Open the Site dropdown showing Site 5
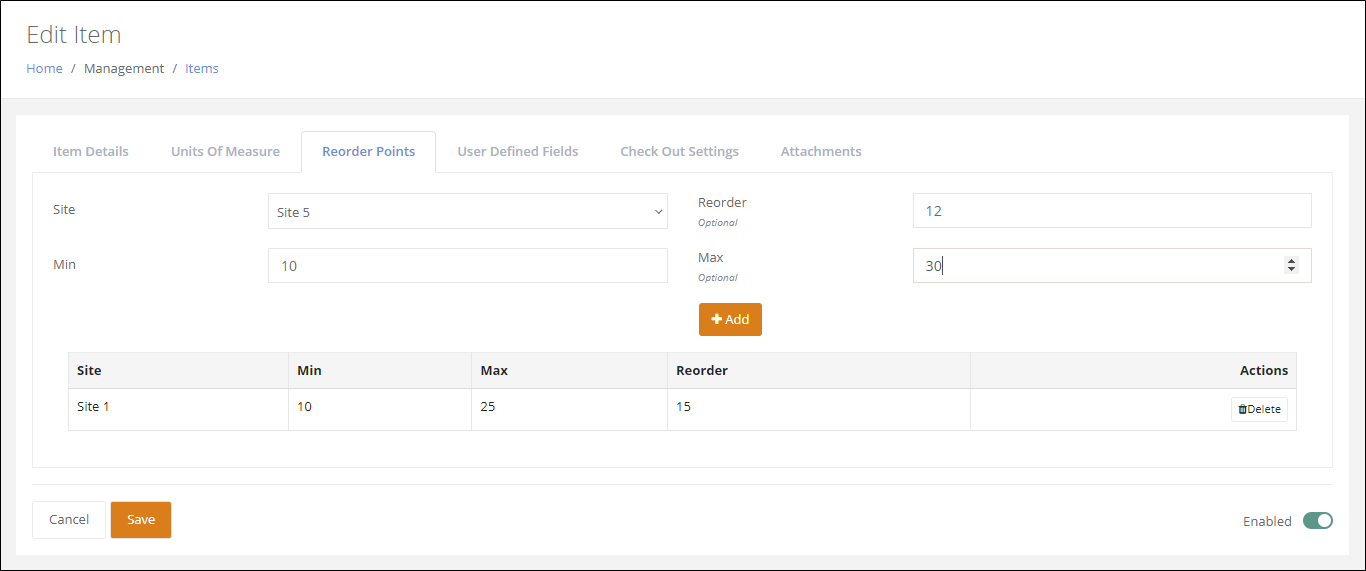The height and width of the screenshot is (571, 1366). pyautogui.click(x=468, y=211)
